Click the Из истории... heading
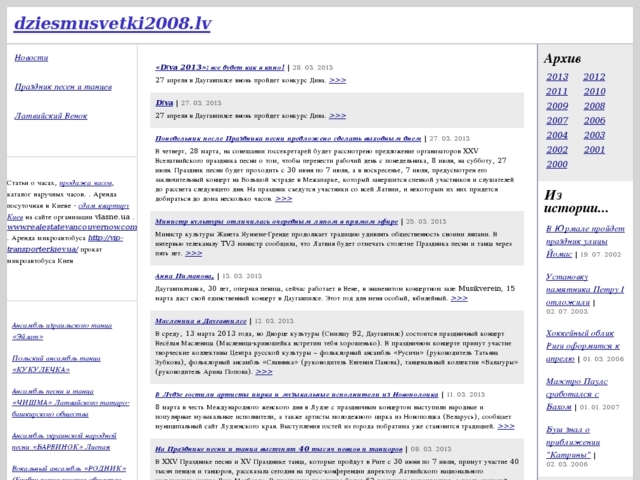The height and width of the screenshot is (480, 640). coord(576,202)
